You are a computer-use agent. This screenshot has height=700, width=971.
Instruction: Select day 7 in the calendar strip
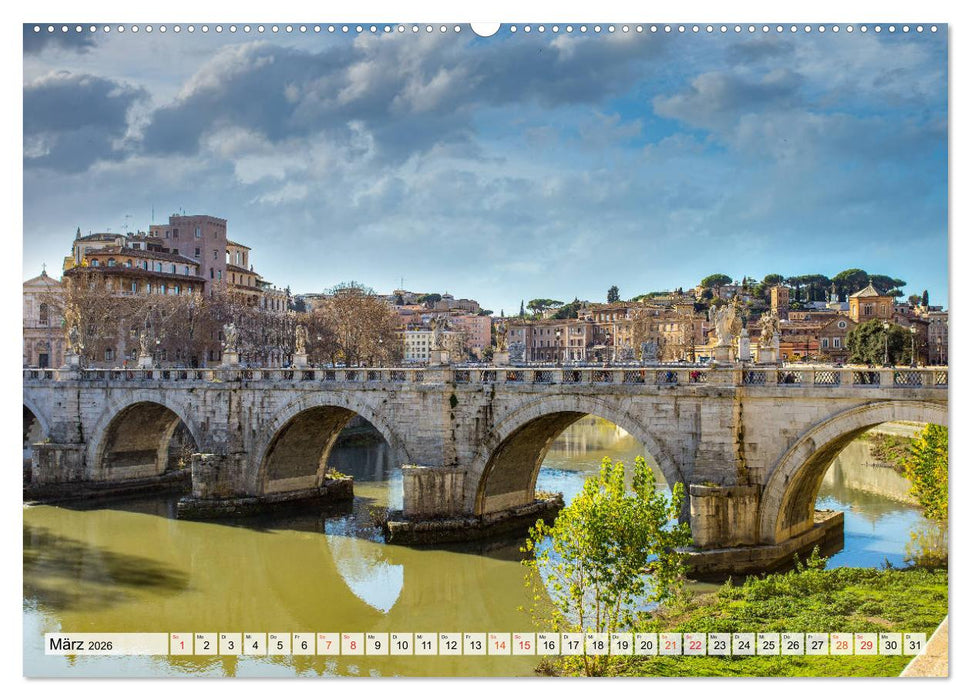tap(328, 645)
